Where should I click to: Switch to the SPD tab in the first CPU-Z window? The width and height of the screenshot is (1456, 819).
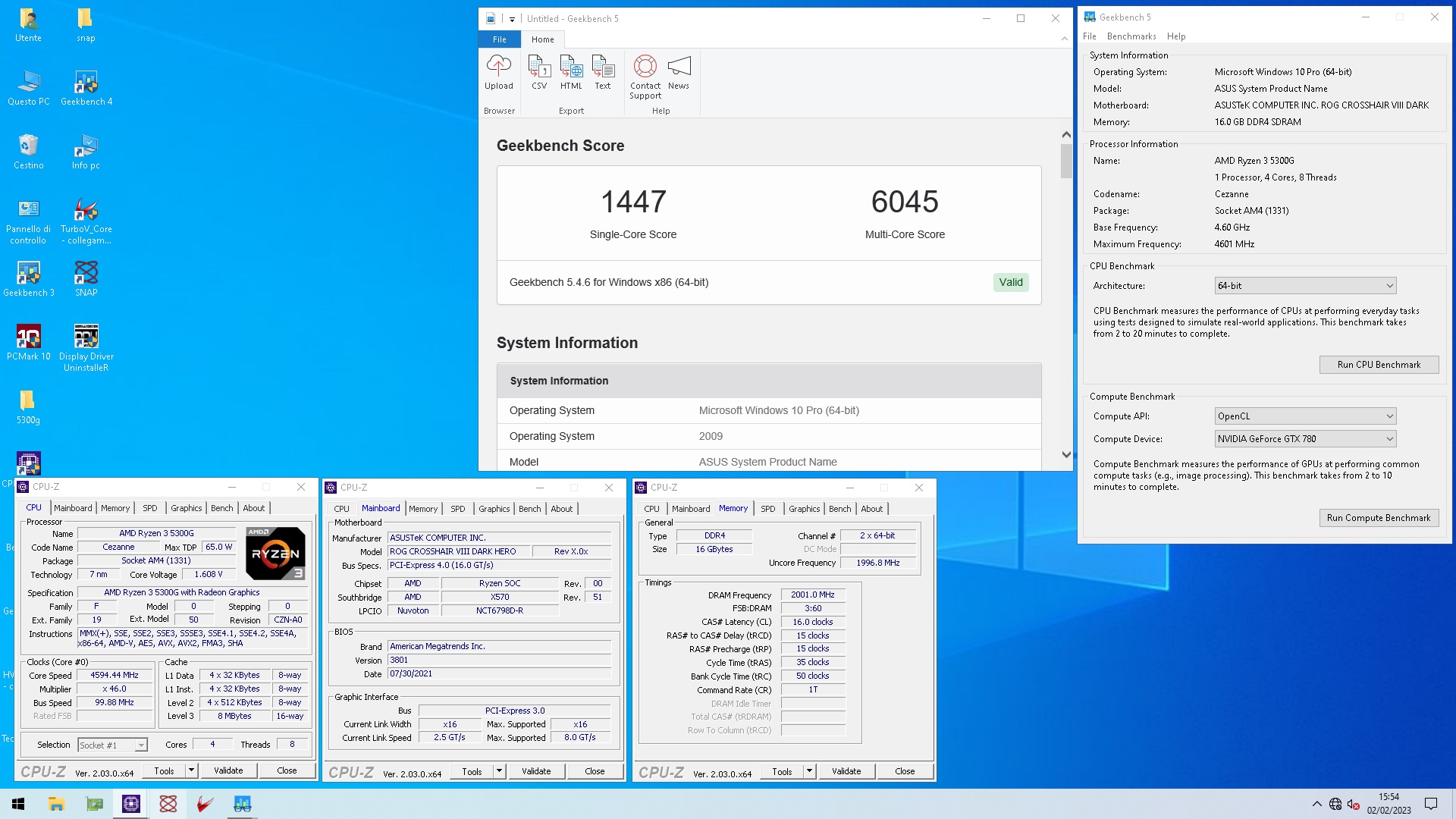click(150, 508)
